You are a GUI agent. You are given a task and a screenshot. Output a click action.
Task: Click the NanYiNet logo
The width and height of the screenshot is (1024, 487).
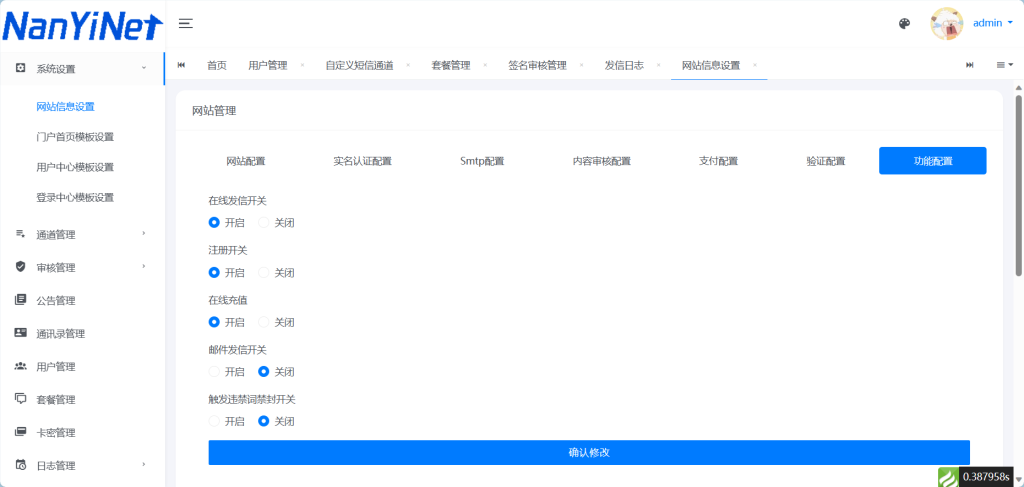[82, 25]
